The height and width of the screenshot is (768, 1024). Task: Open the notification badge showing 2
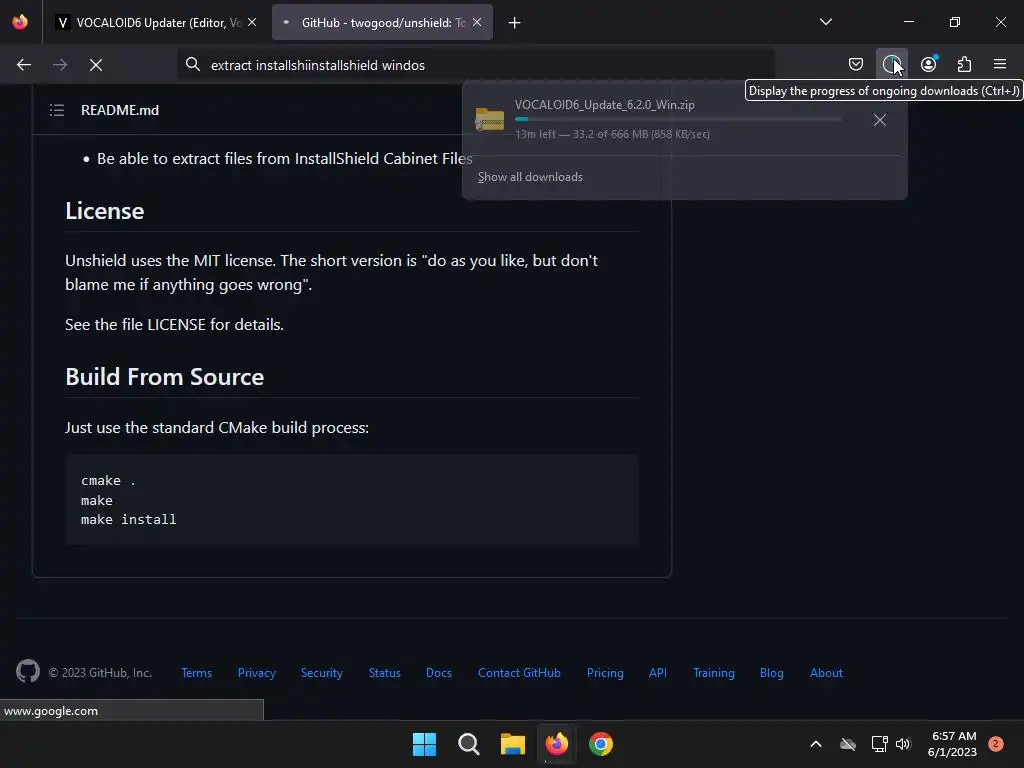996,744
